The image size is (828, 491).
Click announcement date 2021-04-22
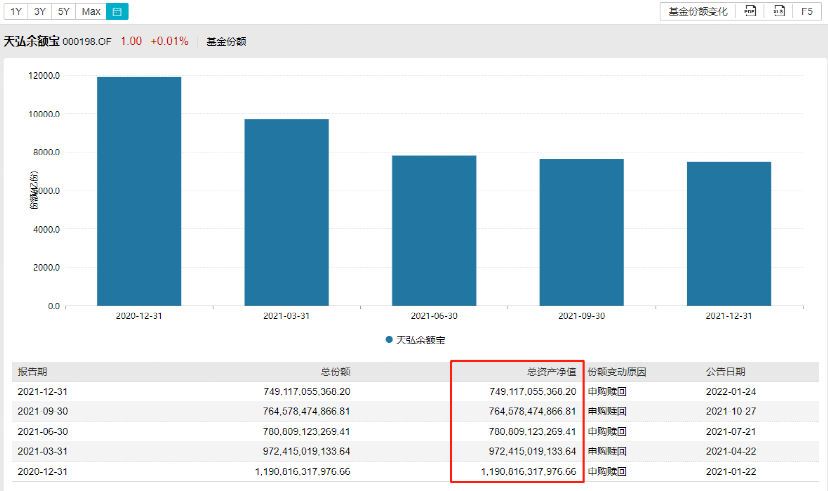pos(731,451)
